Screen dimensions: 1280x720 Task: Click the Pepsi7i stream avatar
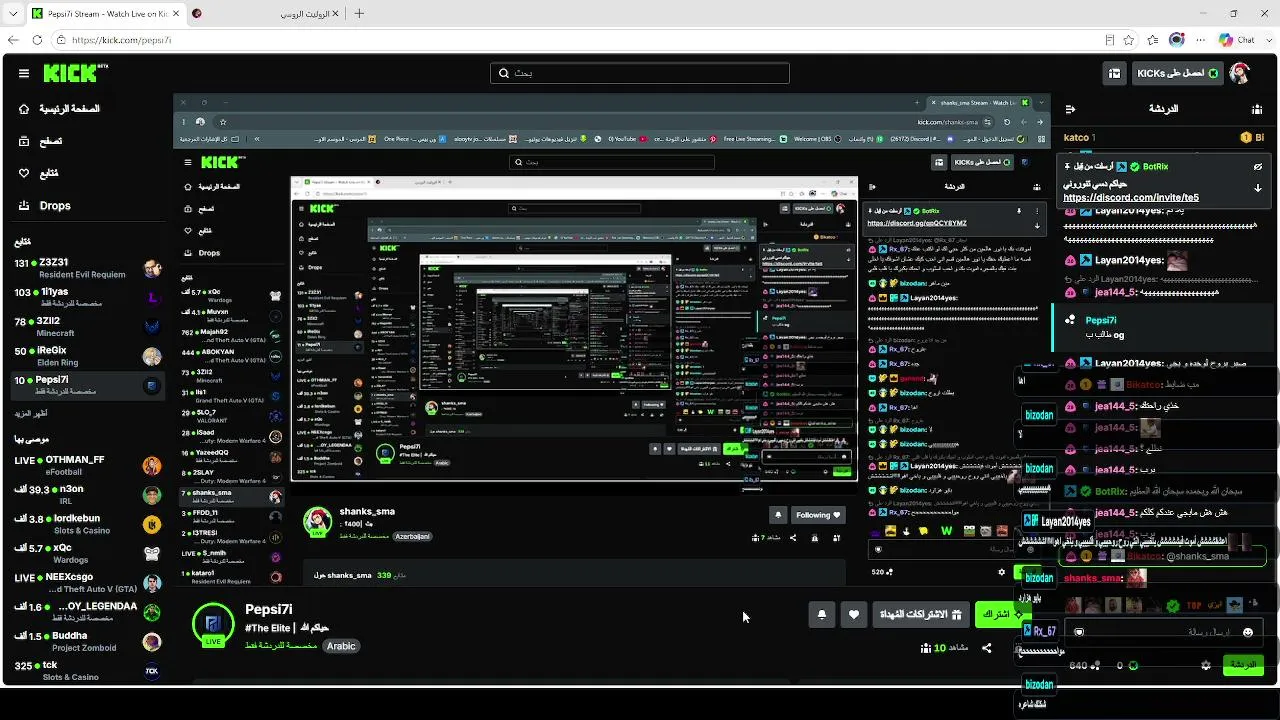(x=213, y=624)
